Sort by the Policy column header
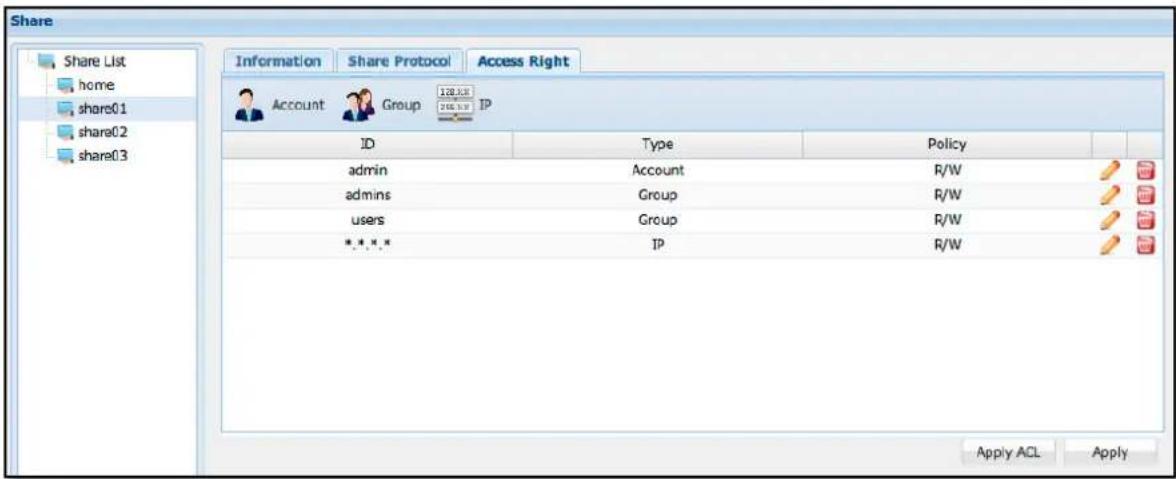Screen dimensions: 1176x479 [947, 144]
